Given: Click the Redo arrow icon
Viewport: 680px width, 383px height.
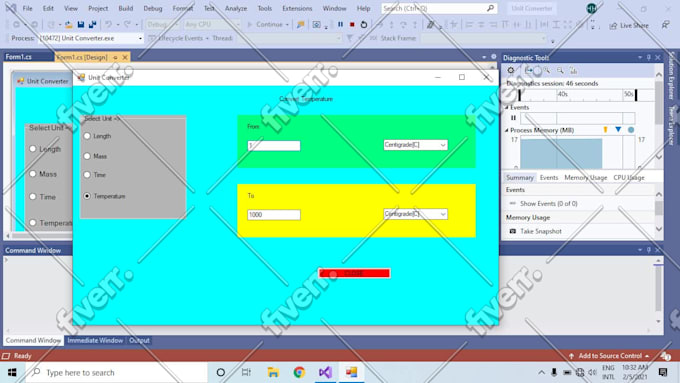Looking at the screenshot, I should click(127, 25).
